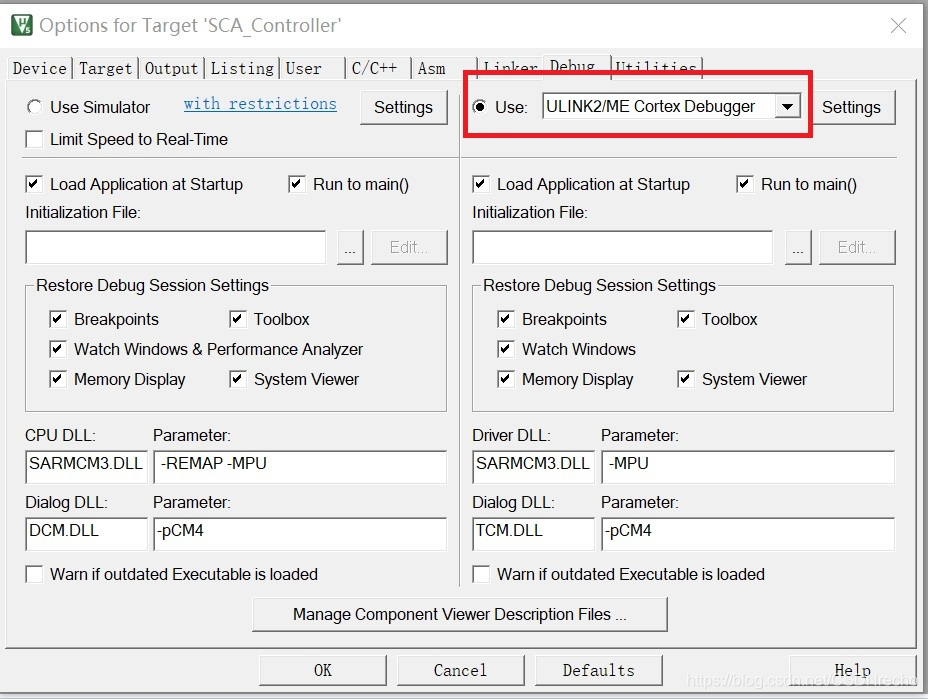Click debugger Dialog DLL parameter -pCM4

tap(748, 533)
